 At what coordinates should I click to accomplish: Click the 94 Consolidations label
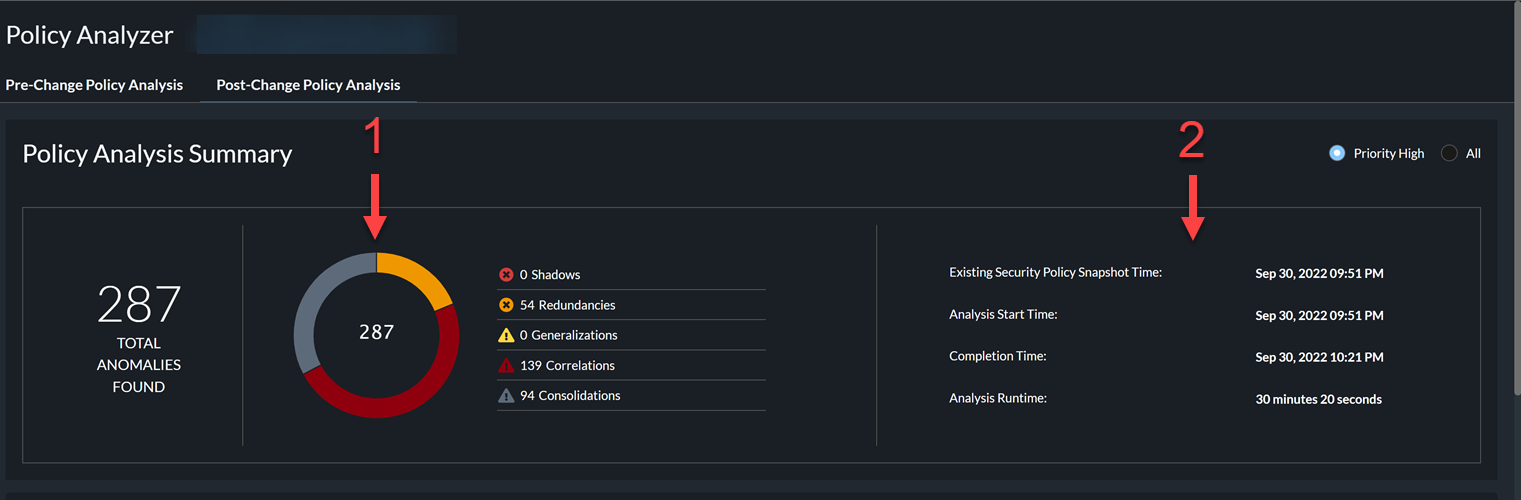[x=570, y=396]
